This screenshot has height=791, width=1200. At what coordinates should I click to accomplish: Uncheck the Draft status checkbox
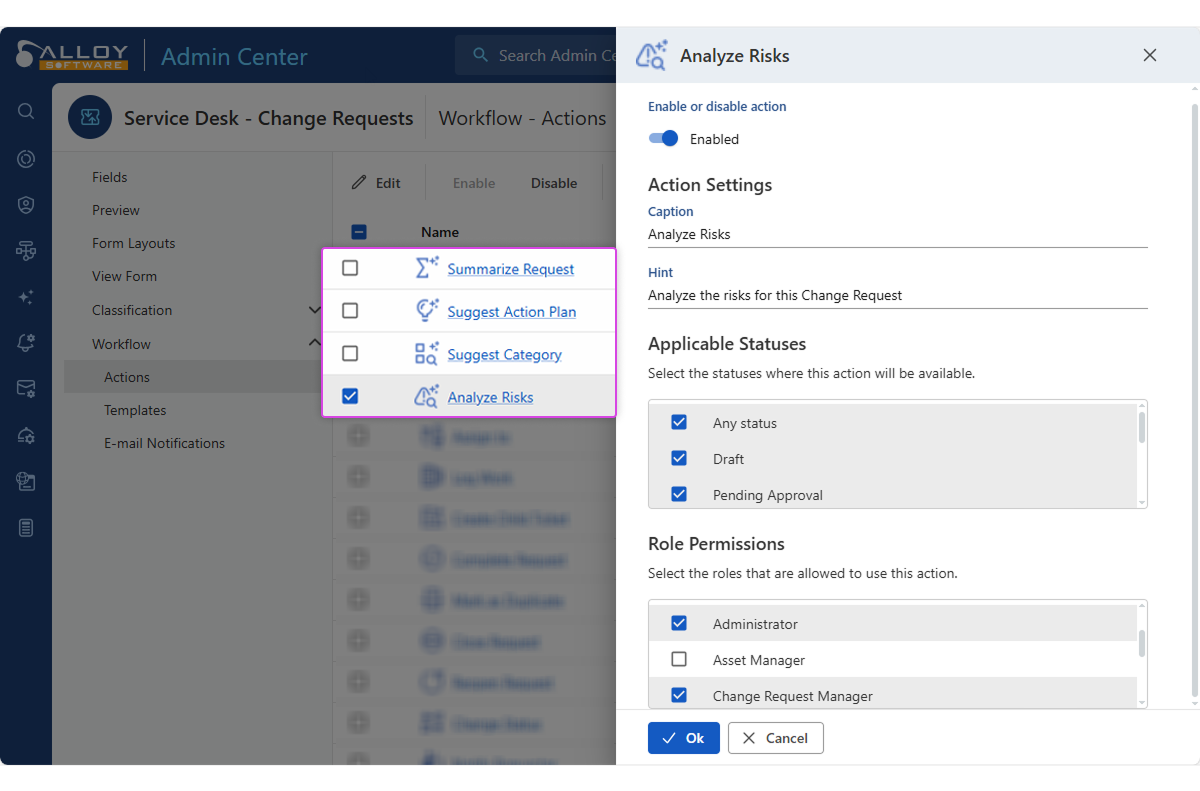tap(679, 459)
